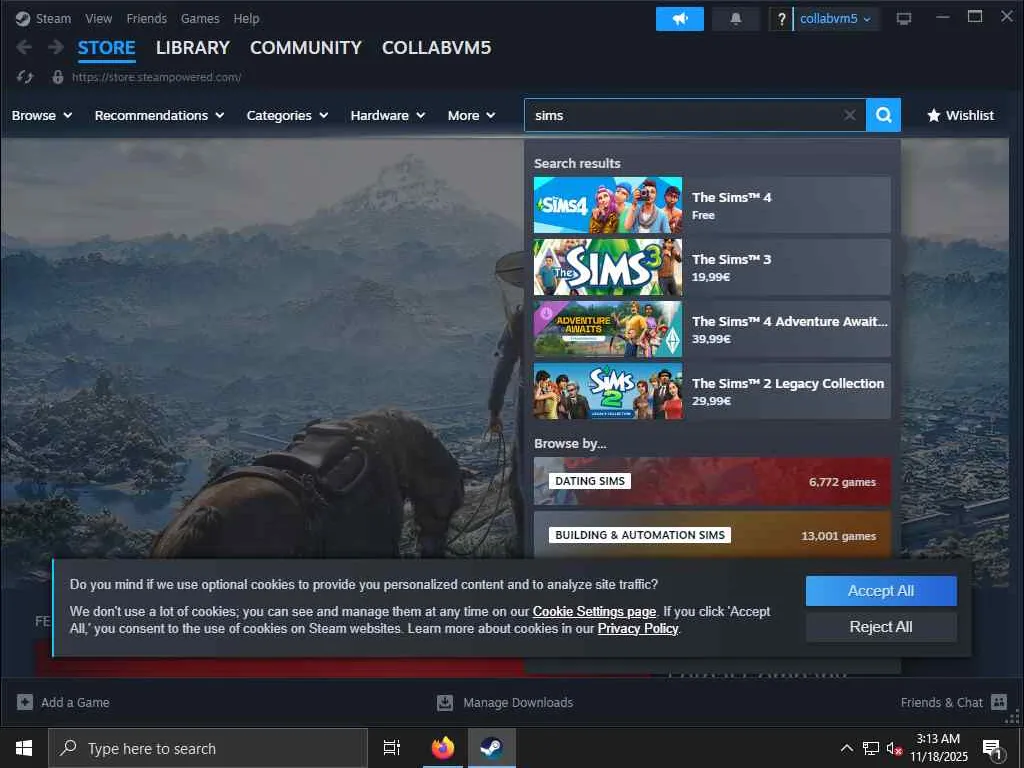This screenshot has height=768, width=1024.
Task: Clear the search box with the X
Action: (x=849, y=115)
